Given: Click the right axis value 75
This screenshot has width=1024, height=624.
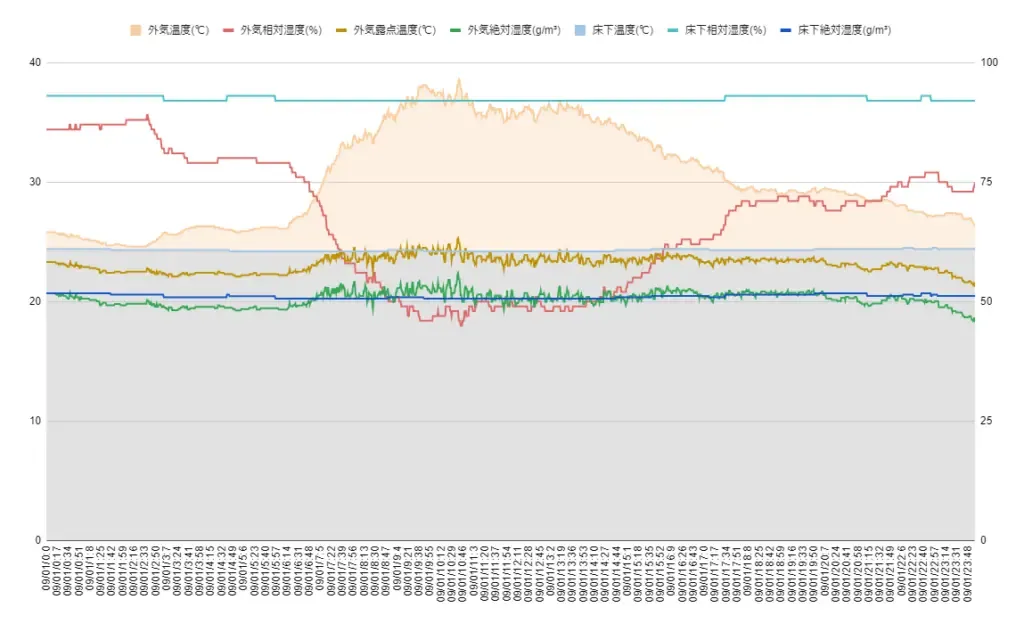Looking at the screenshot, I should 986,182.
